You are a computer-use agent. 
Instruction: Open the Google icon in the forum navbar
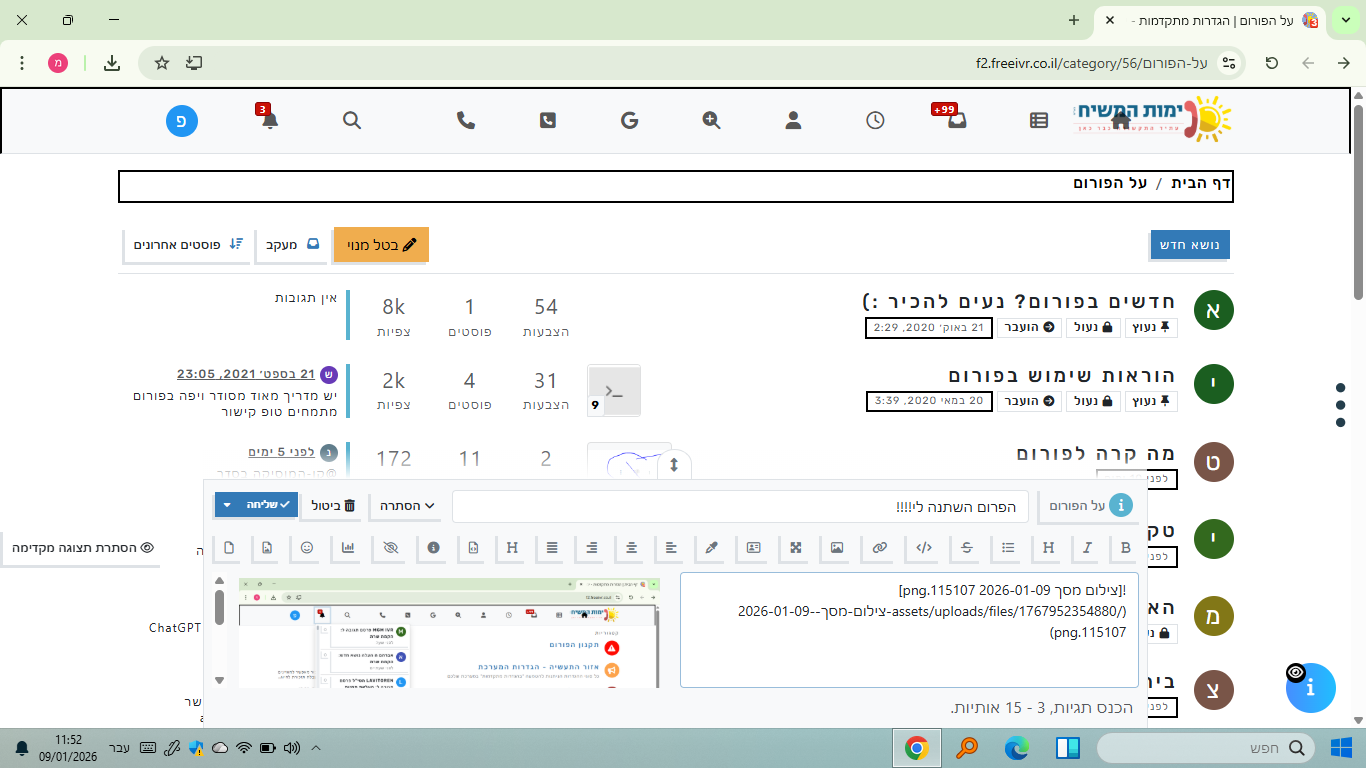[x=629, y=121]
